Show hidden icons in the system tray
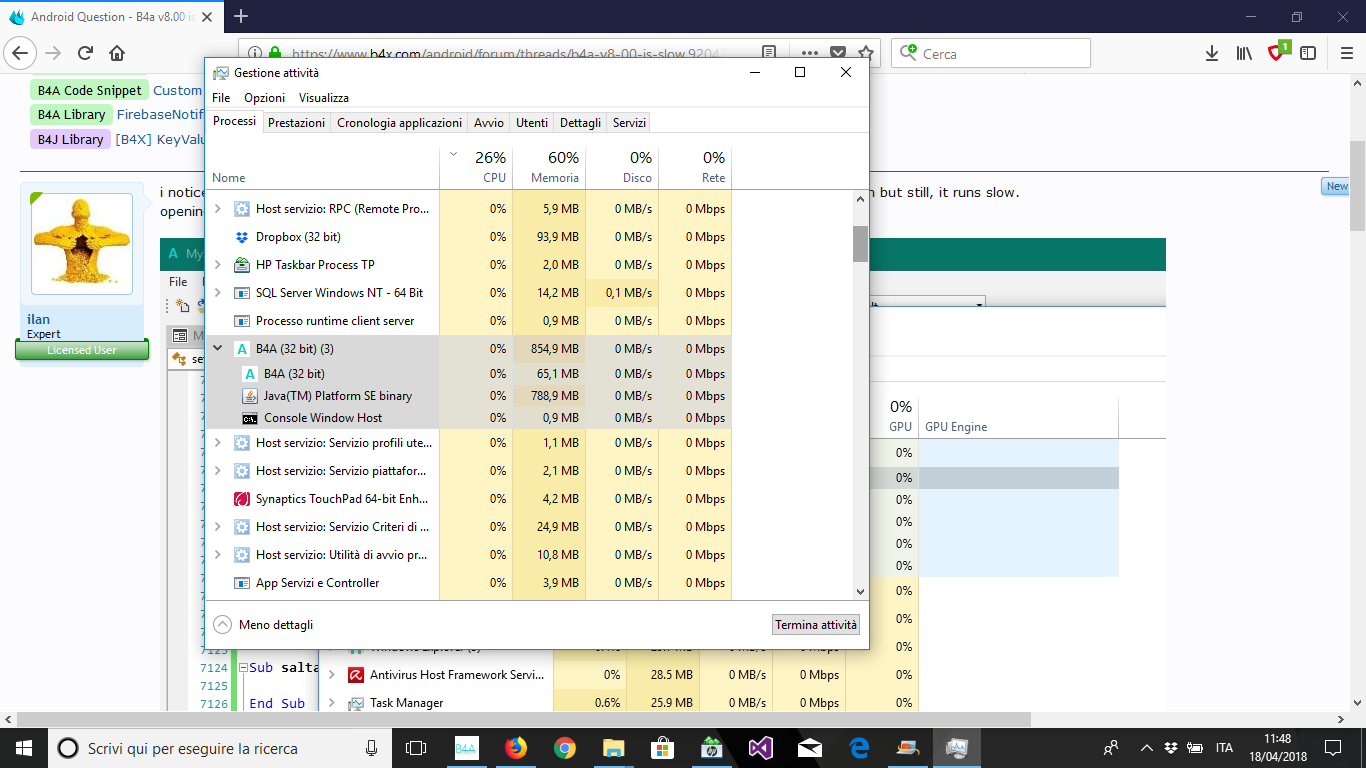The image size is (1366, 768). [x=1146, y=747]
